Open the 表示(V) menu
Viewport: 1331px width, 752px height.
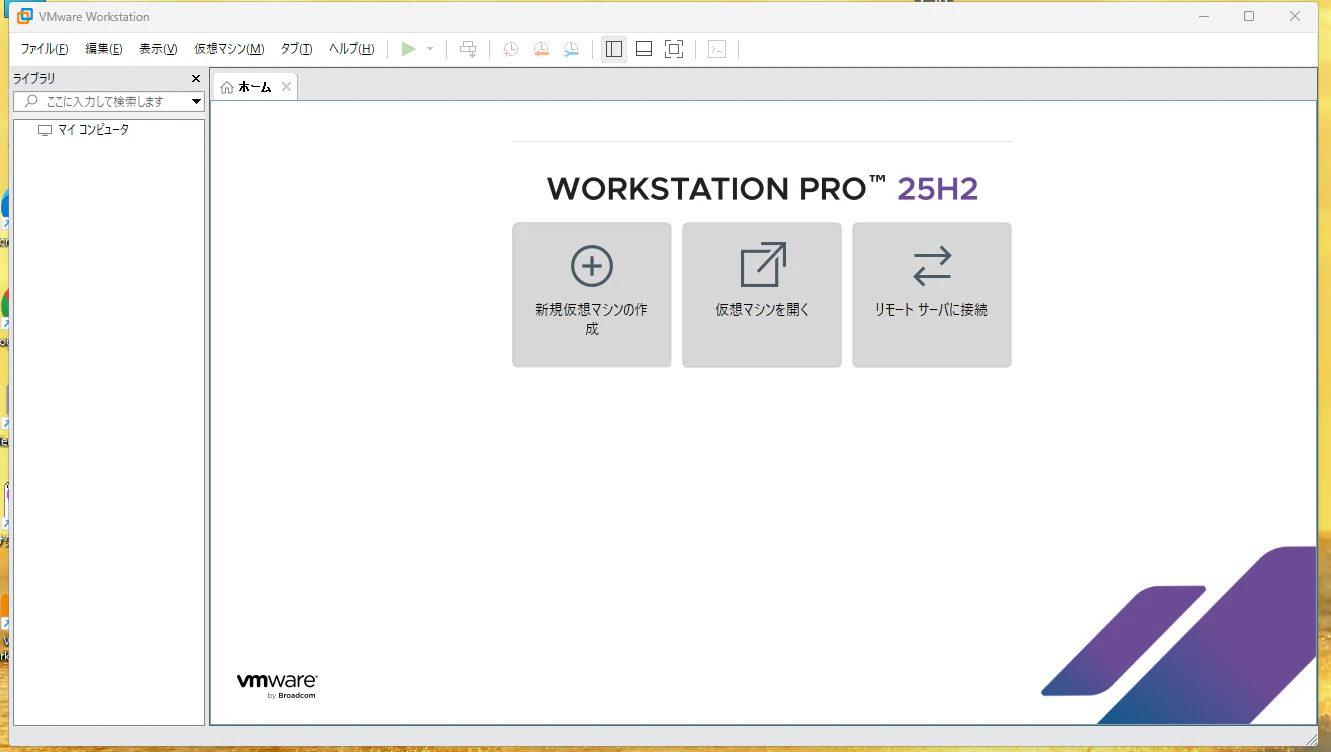point(158,49)
